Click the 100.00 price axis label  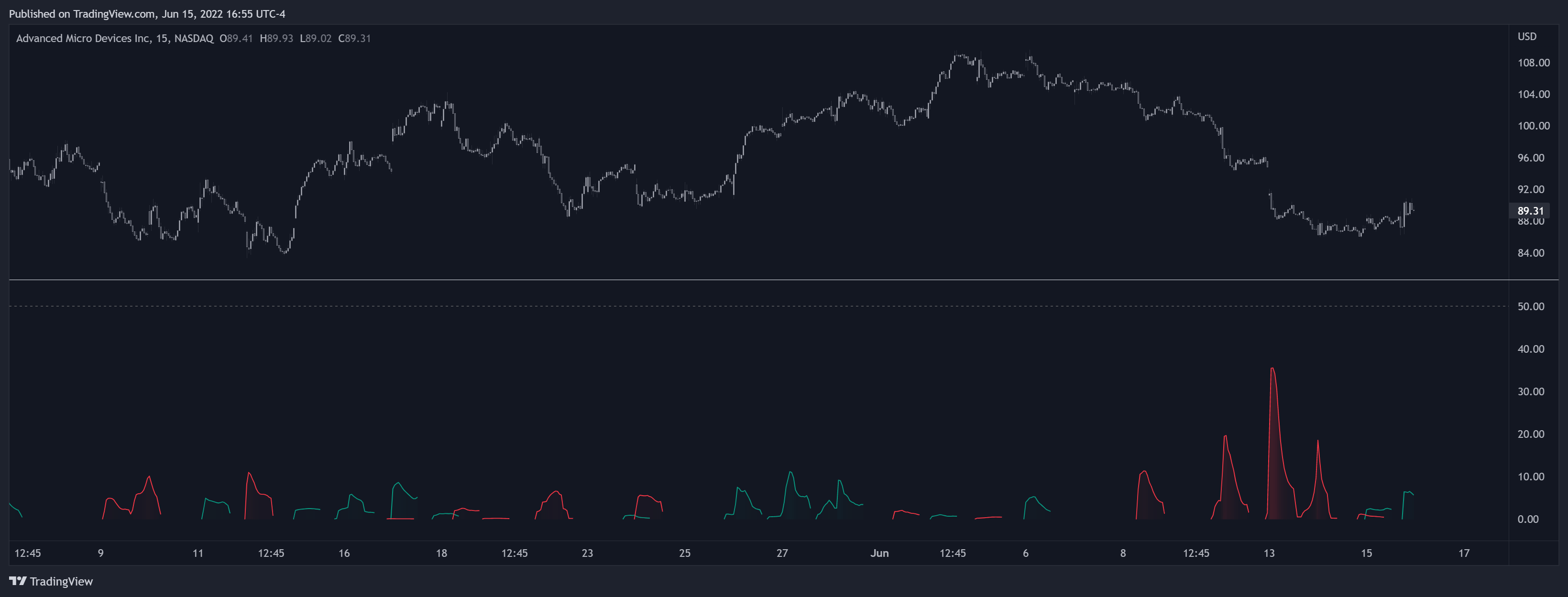pyautogui.click(x=1533, y=126)
